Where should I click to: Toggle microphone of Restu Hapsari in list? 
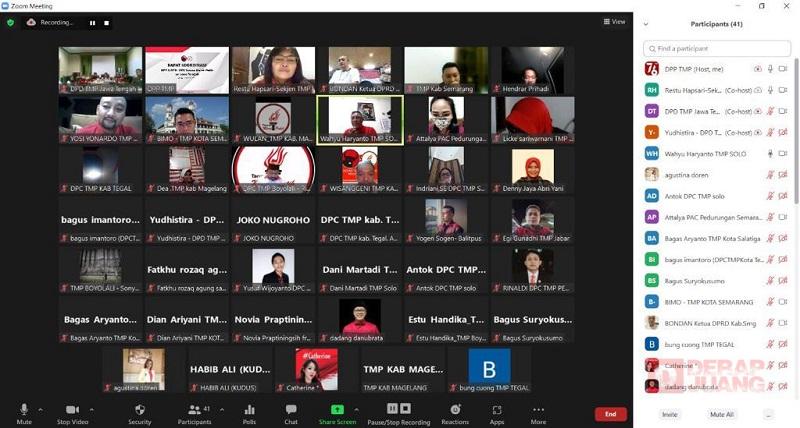pos(770,90)
